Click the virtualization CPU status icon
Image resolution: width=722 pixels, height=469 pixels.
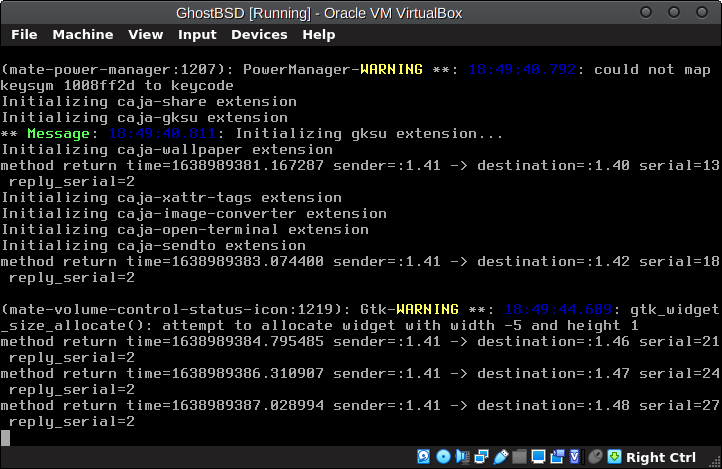click(576, 457)
